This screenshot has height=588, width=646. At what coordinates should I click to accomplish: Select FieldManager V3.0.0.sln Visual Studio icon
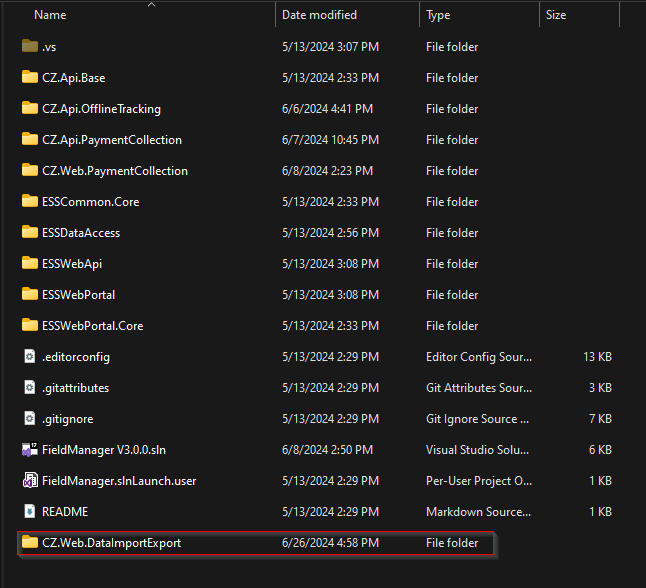[x=30, y=450]
